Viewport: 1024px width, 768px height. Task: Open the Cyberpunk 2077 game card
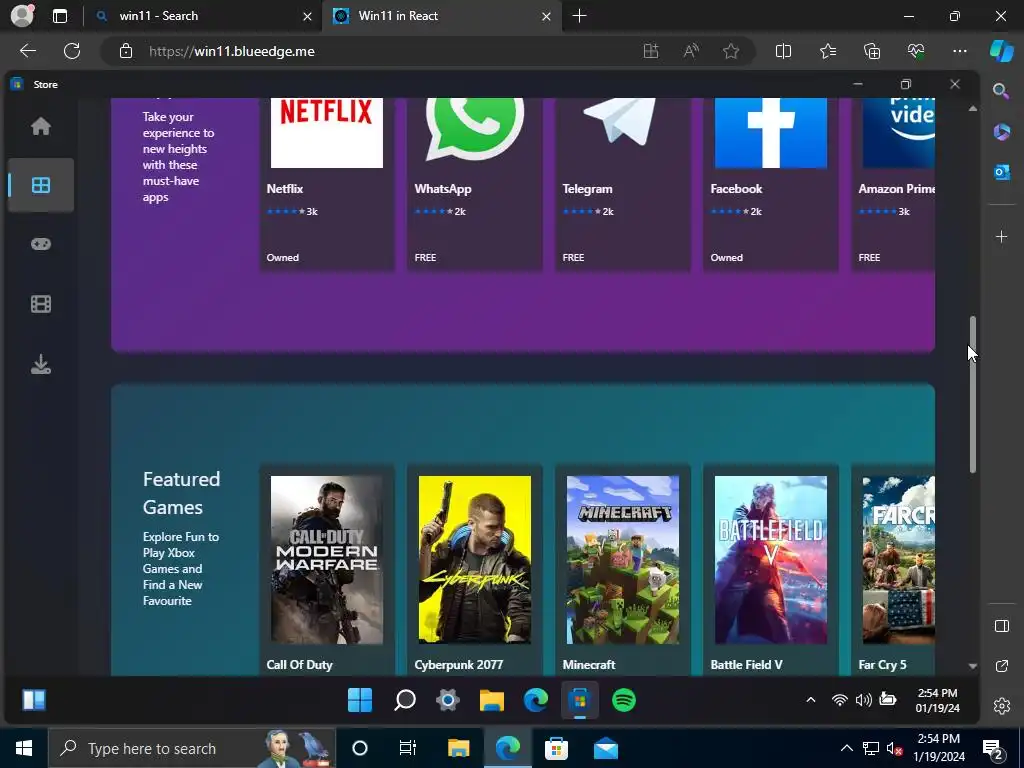click(x=475, y=570)
